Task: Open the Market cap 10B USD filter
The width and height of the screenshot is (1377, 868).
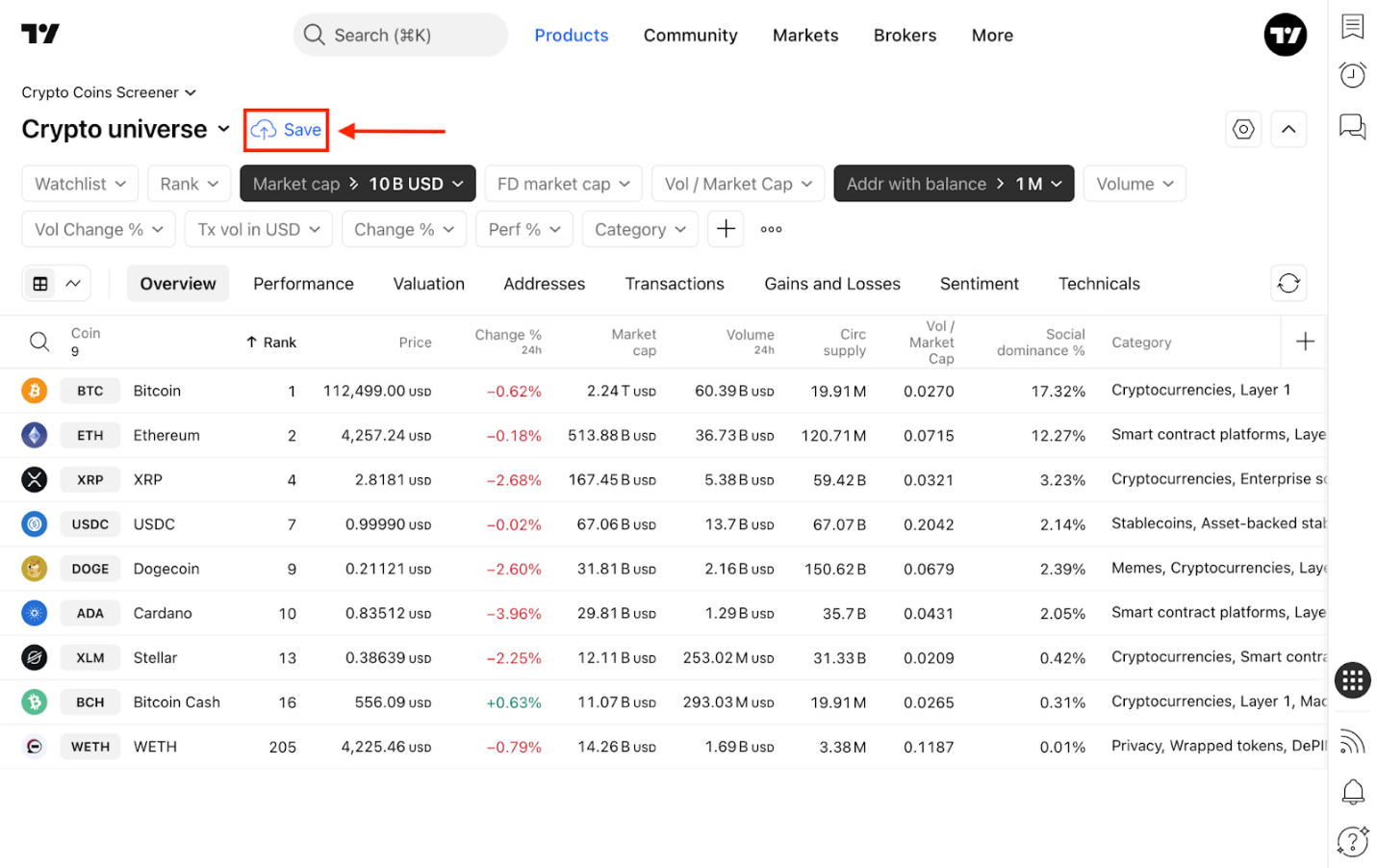Action: click(358, 184)
